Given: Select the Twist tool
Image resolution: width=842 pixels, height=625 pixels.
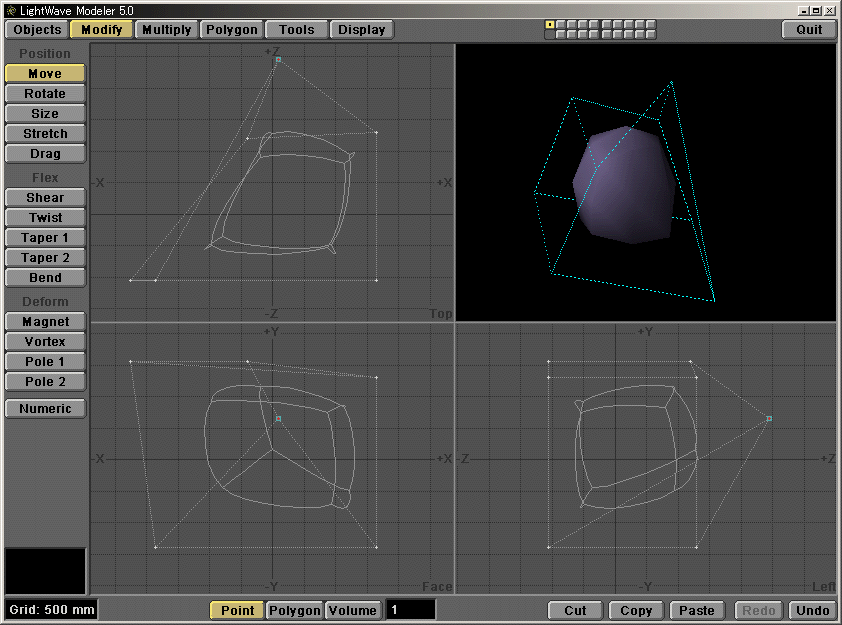Looking at the screenshot, I should pos(44,217).
